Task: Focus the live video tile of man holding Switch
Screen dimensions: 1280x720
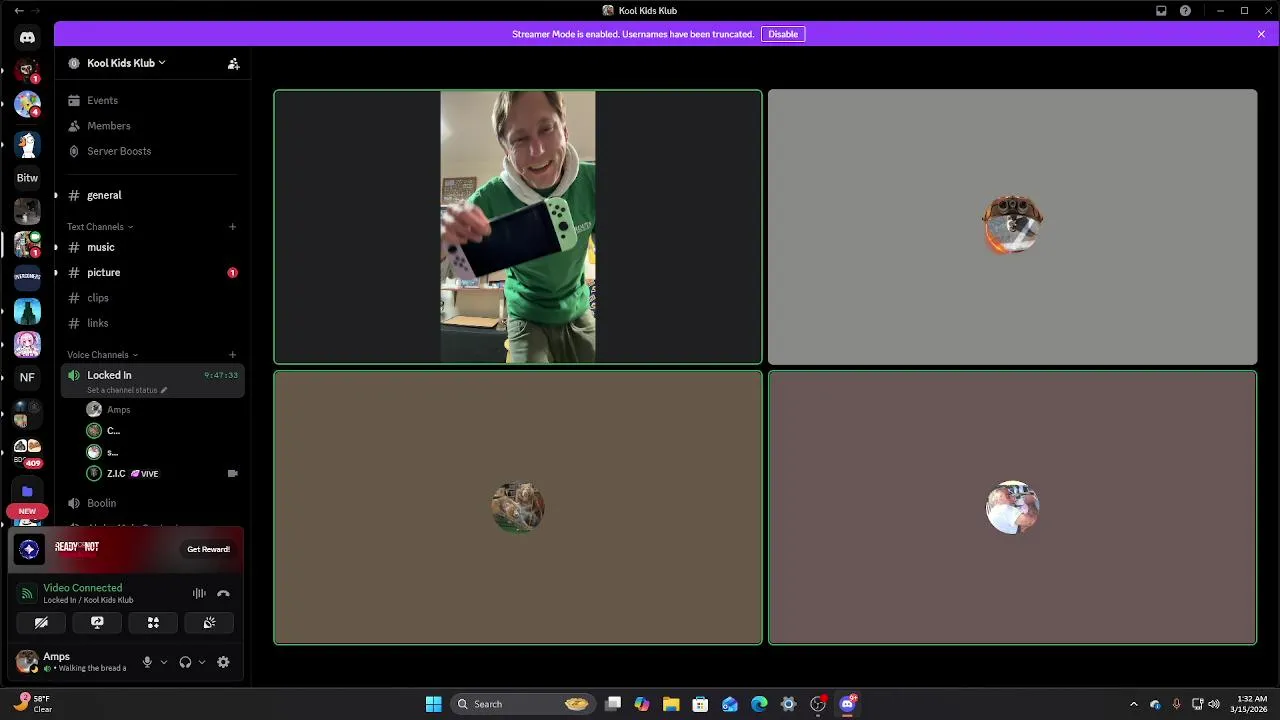Action: tap(518, 227)
